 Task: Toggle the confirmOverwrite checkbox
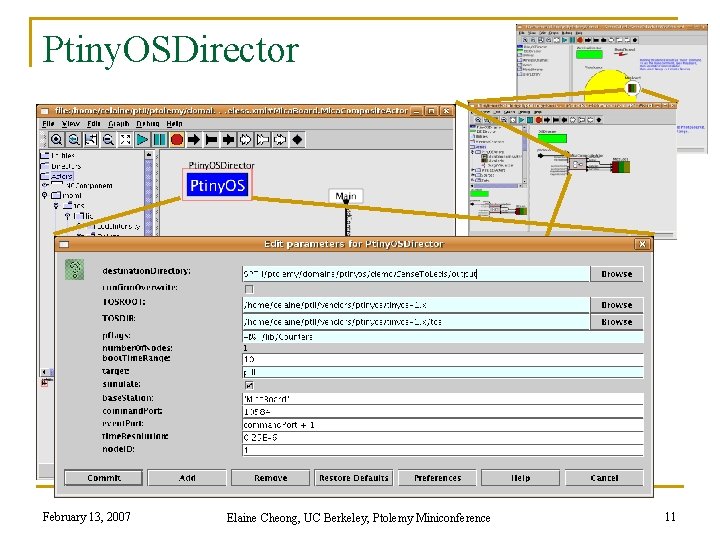249,289
